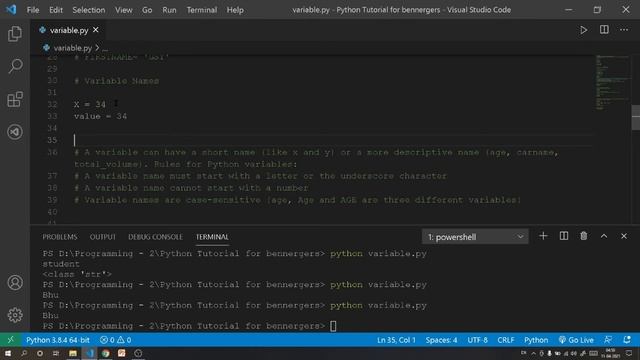Maximize the terminal panel size
The height and width of the screenshot is (360, 640).
[x=604, y=236]
